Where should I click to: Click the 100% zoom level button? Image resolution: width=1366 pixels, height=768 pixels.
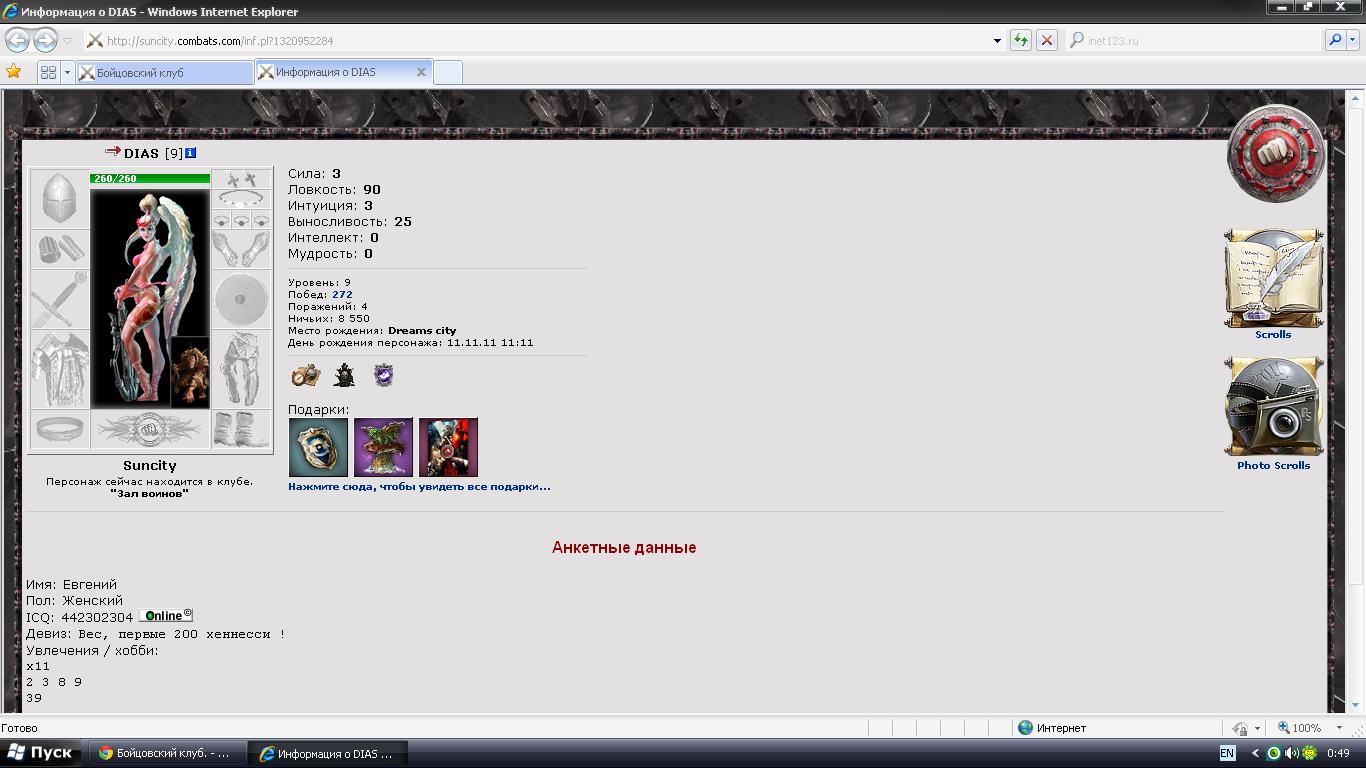tap(1299, 728)
